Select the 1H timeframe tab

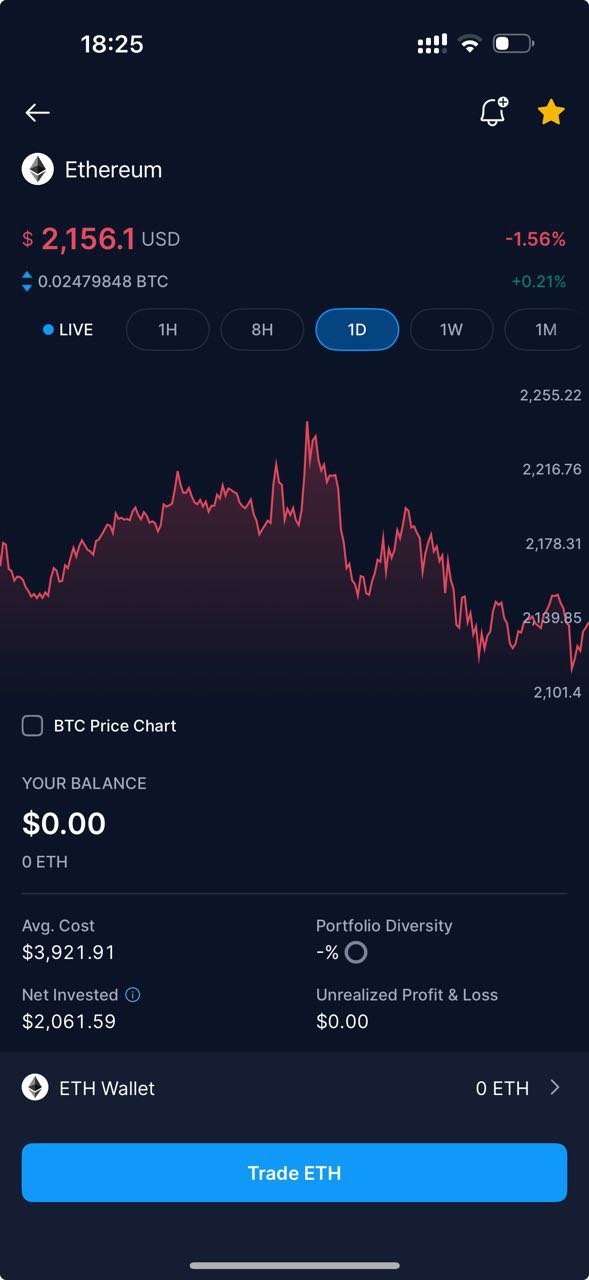click(x=168, y=330)
